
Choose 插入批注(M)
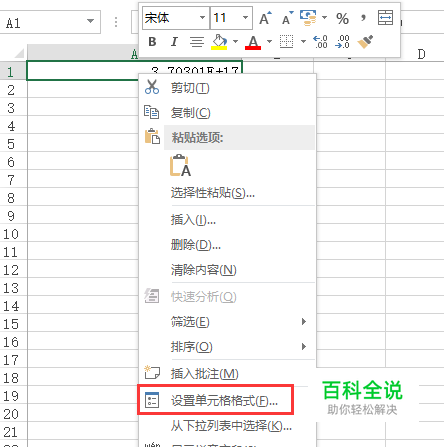(227, 373)
